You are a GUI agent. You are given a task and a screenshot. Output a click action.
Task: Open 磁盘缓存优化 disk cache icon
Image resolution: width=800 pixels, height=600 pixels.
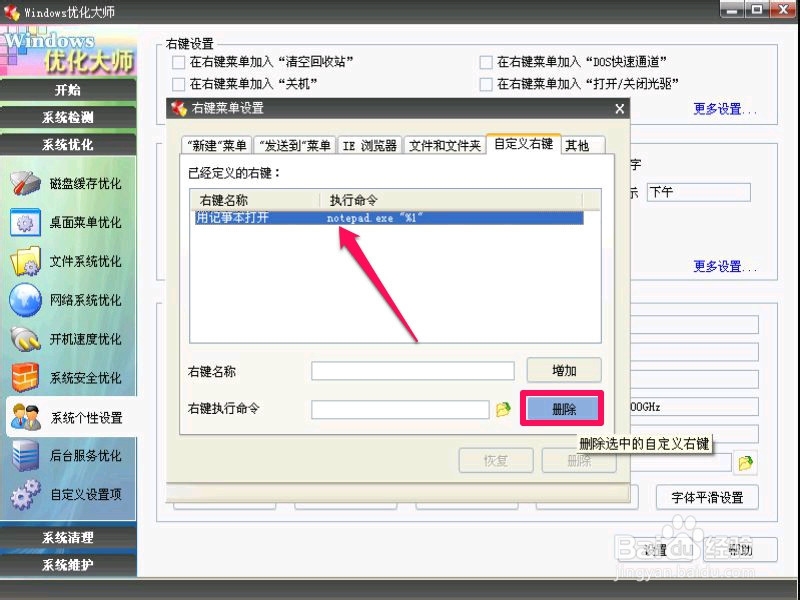[x=26, y=183]
